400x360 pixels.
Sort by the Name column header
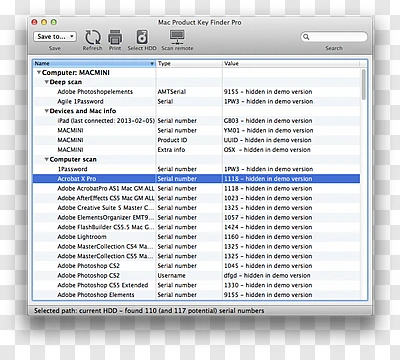(x=94, y=63)
